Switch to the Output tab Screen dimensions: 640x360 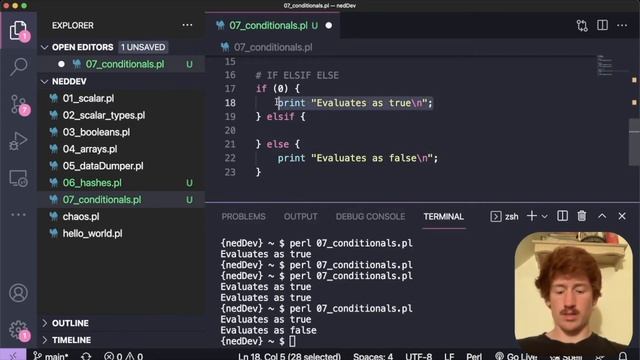coord(300,217)
